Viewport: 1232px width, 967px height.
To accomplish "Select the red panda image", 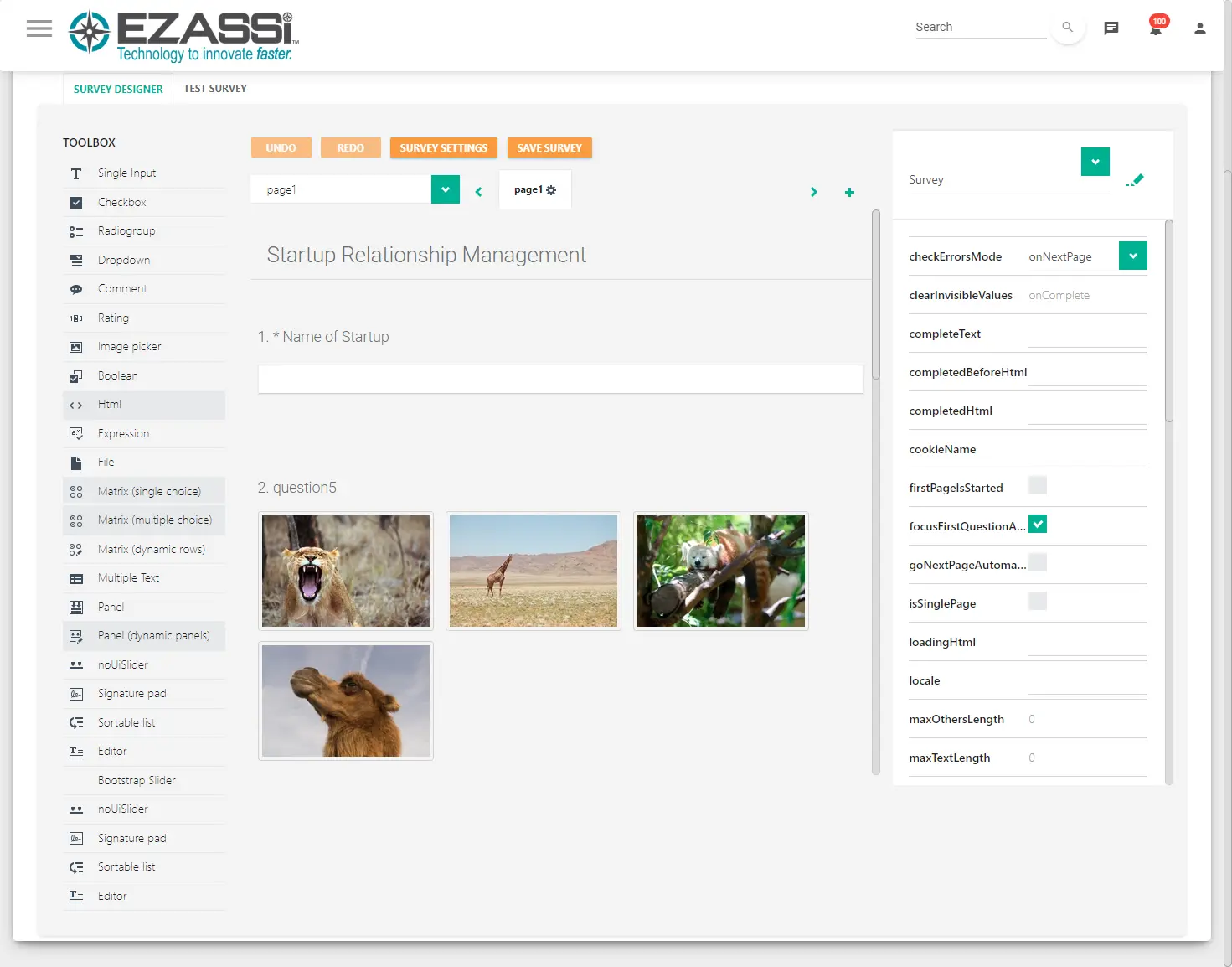I will click(x=721, y=571).
